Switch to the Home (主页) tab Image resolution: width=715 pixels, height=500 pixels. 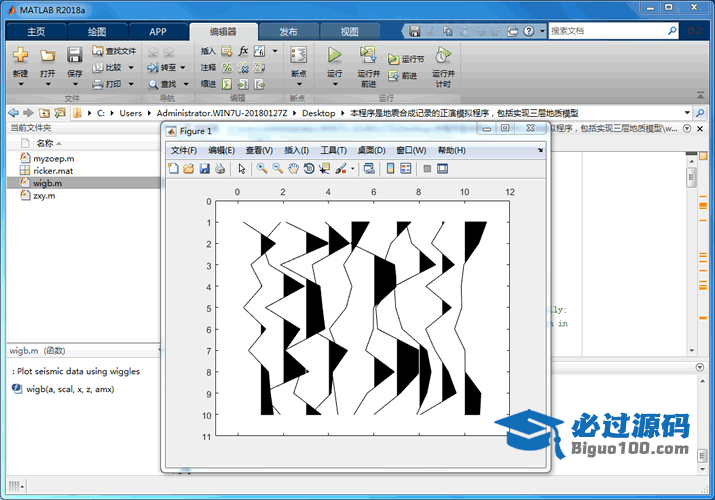pyautogui.click(x=36, y=31)
